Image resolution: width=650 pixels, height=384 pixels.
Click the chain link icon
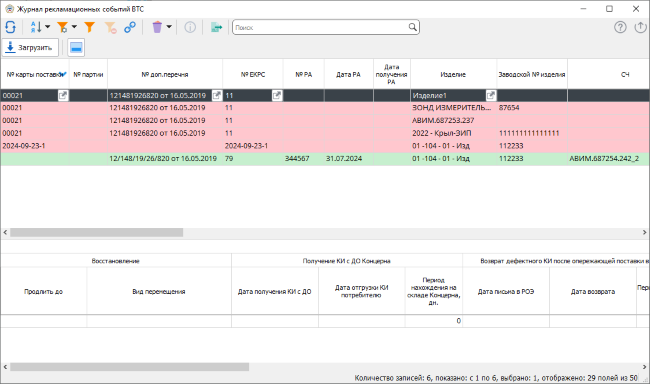click(130, 27)
